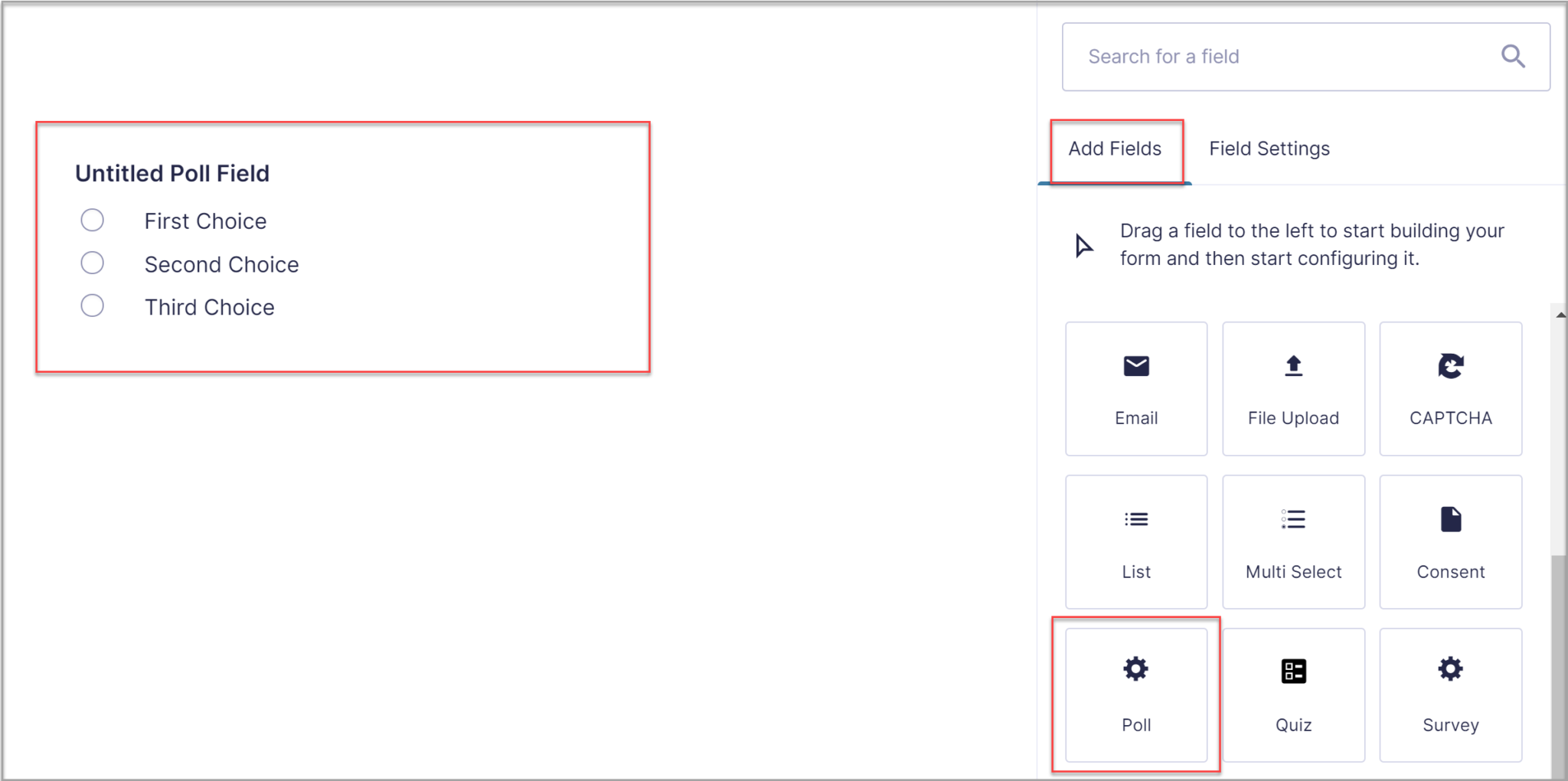Select the First Choice radio button
Viewport: 1568px width, 781px height.
(92, 220)
